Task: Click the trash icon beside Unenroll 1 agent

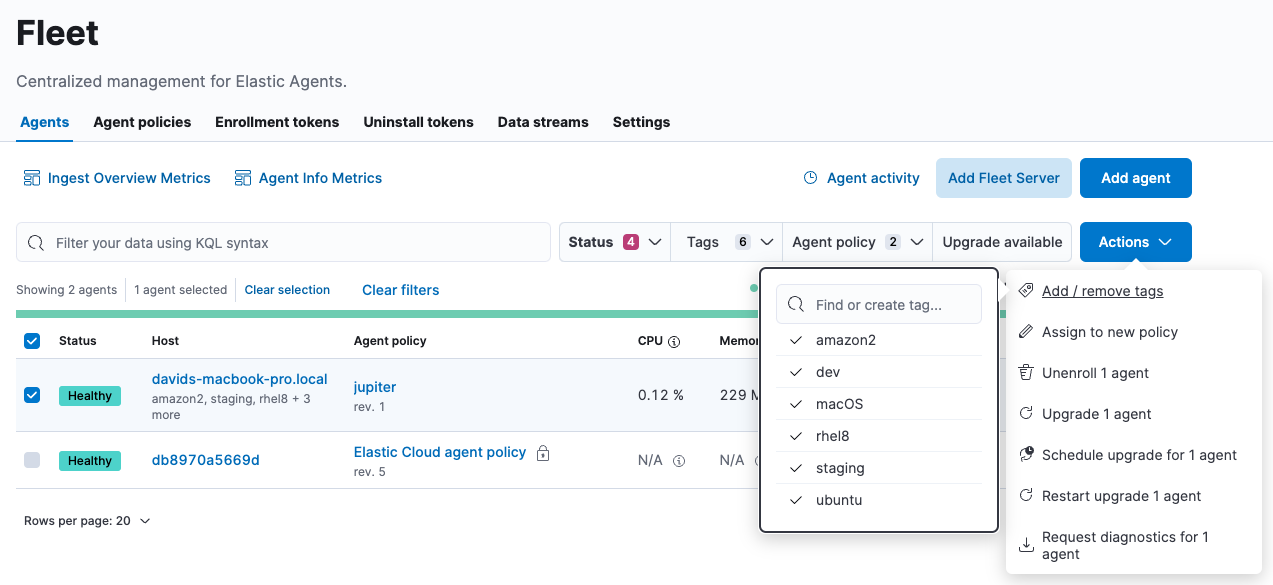Action: point(1025,373)
